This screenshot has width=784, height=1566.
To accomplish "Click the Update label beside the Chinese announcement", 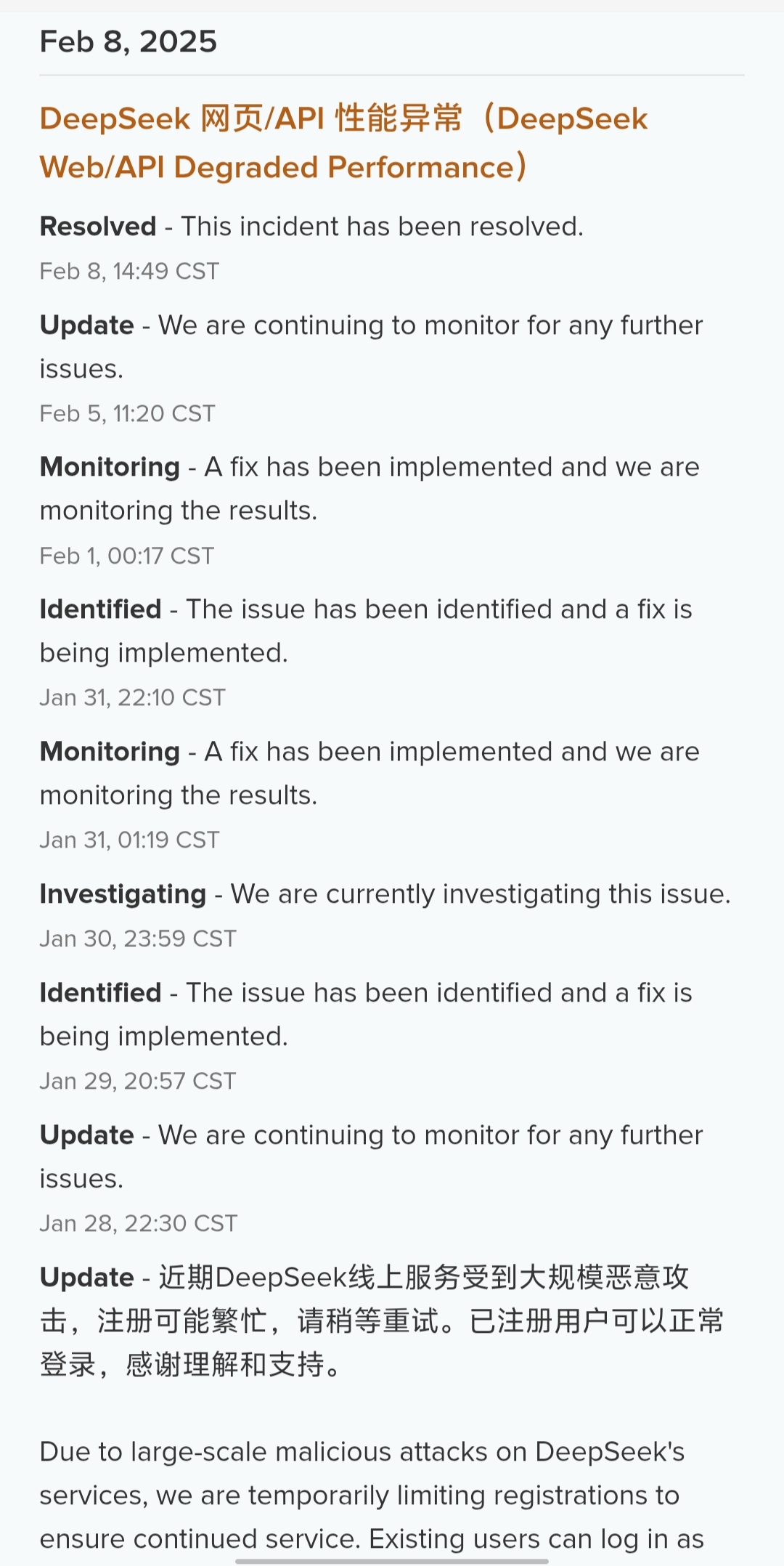I will point(87,1278).
